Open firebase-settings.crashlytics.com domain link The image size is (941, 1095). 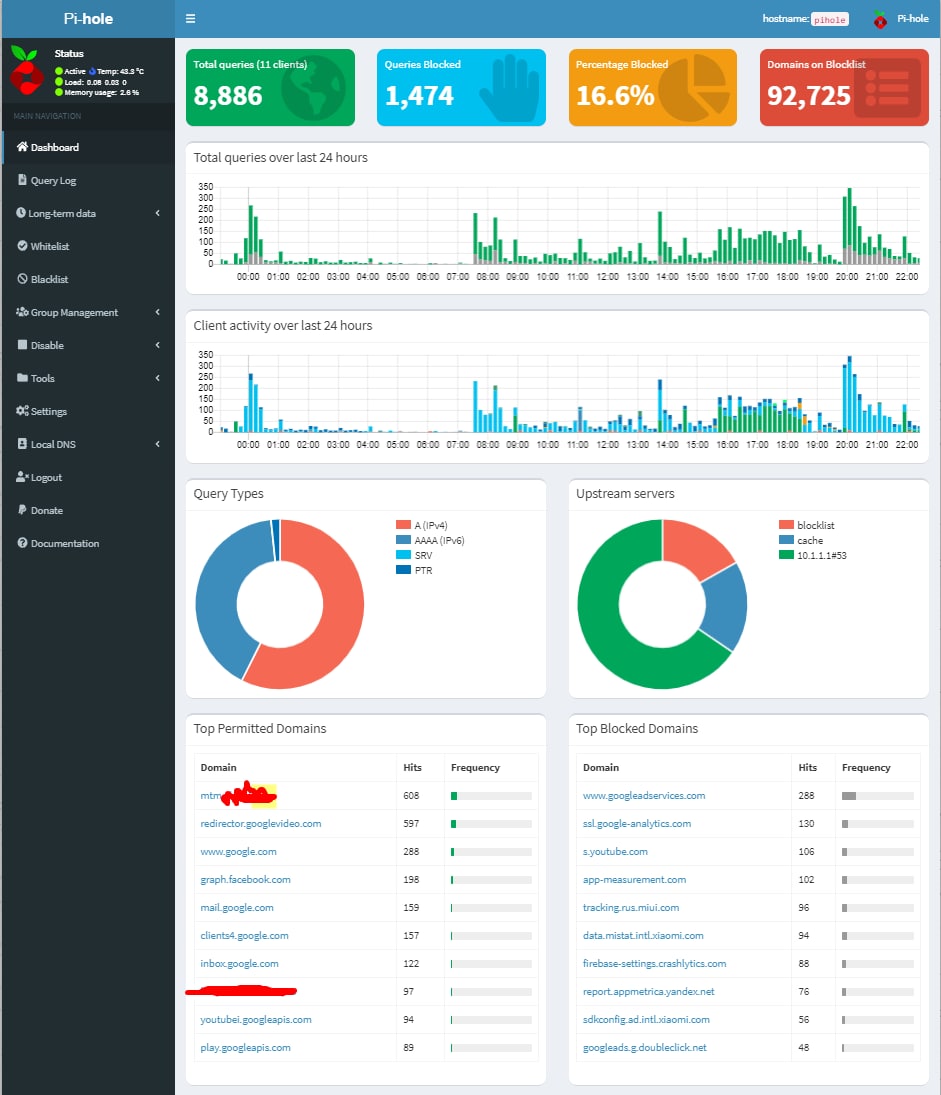point(655,963)
